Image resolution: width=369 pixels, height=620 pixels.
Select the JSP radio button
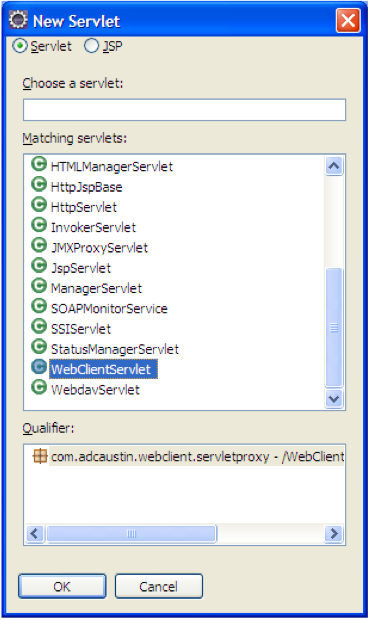(x=91, y=46)
